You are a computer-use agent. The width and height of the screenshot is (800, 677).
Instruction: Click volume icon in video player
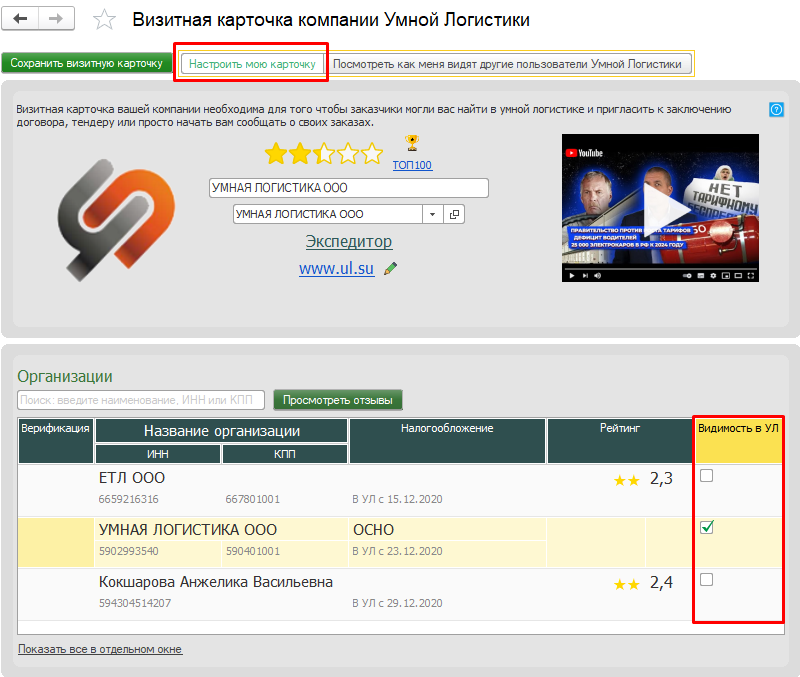597,275
